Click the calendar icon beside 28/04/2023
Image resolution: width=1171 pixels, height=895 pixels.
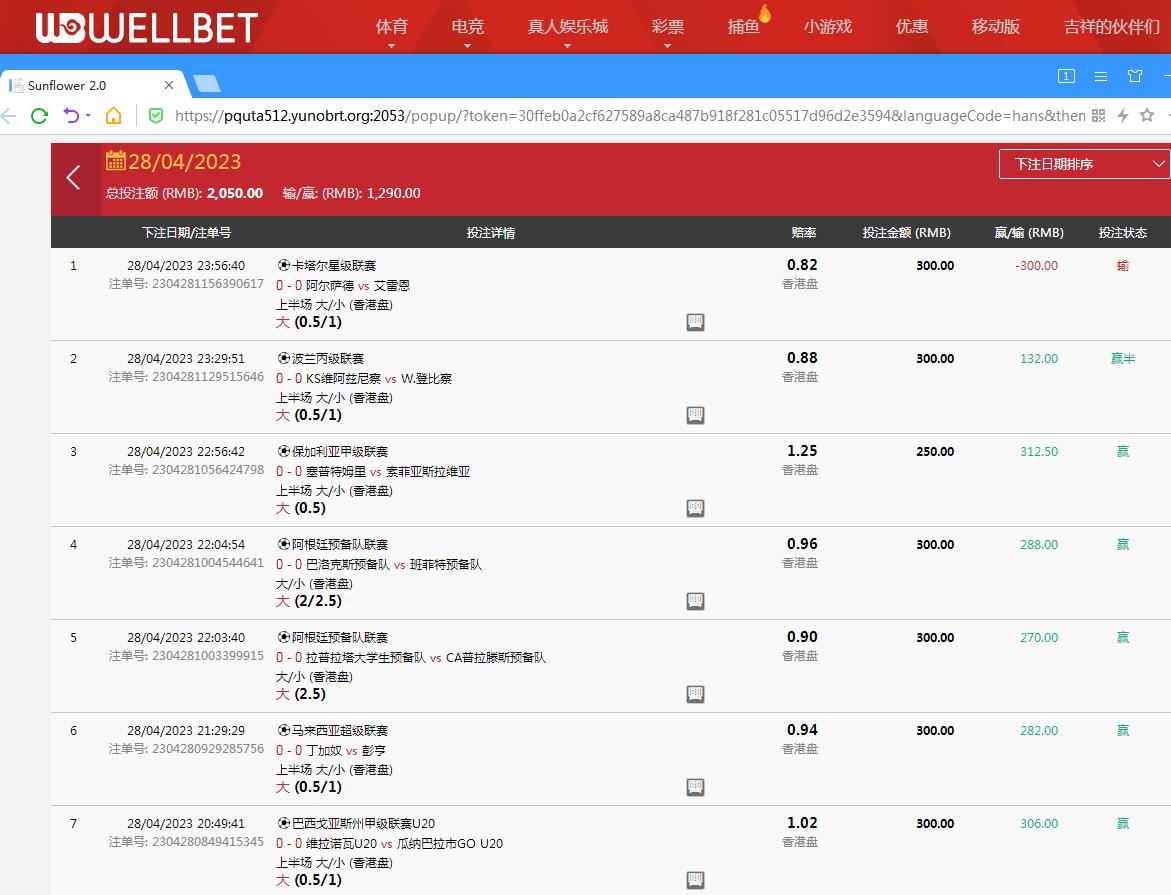115,161
